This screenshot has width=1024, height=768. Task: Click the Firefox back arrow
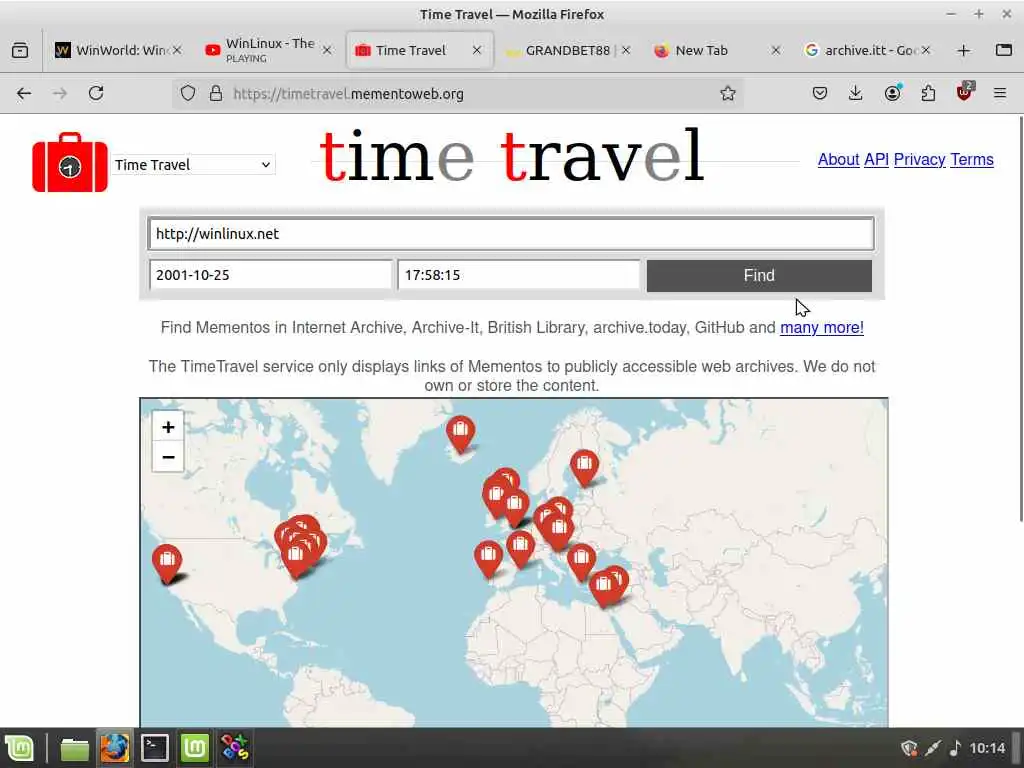24,93
